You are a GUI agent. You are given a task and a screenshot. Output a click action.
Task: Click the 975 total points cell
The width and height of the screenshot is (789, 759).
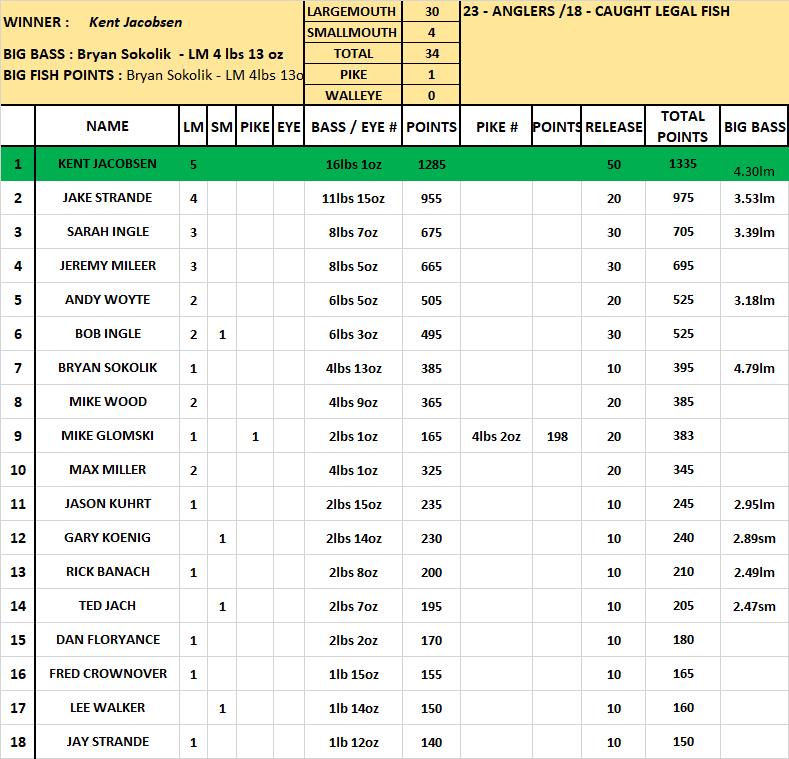683,197
